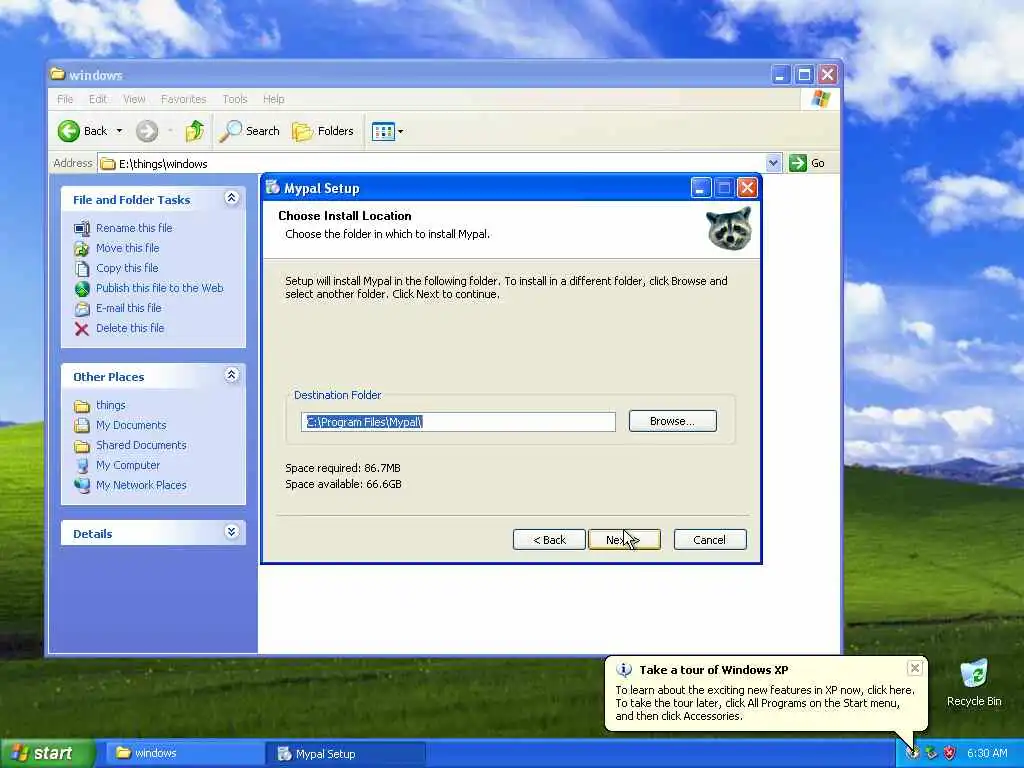Collapse File and Folder Tasks panel
The width and height of the screenshot is (1024, 768).
232,198
